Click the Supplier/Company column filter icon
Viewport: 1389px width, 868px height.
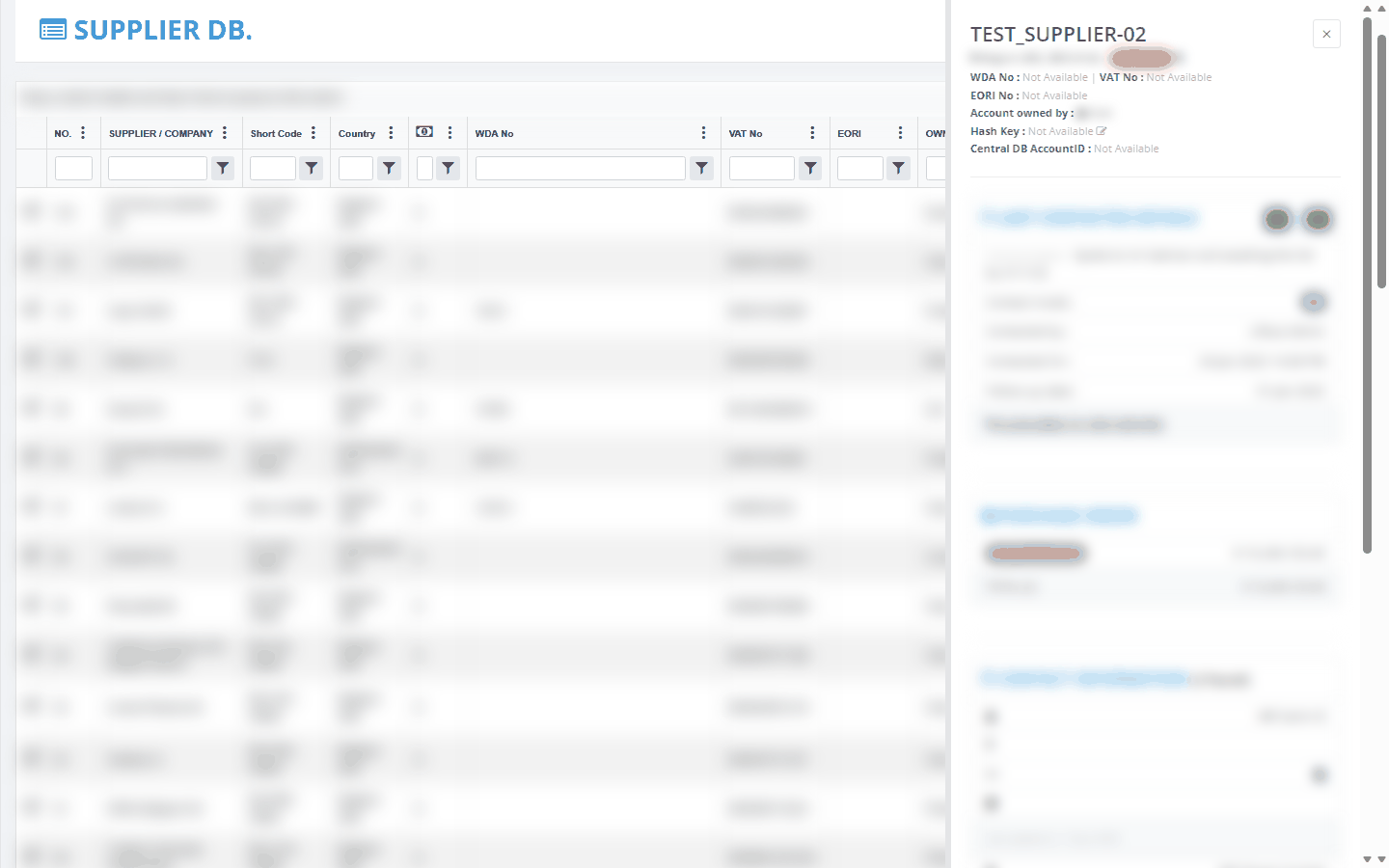pos(223,168)
